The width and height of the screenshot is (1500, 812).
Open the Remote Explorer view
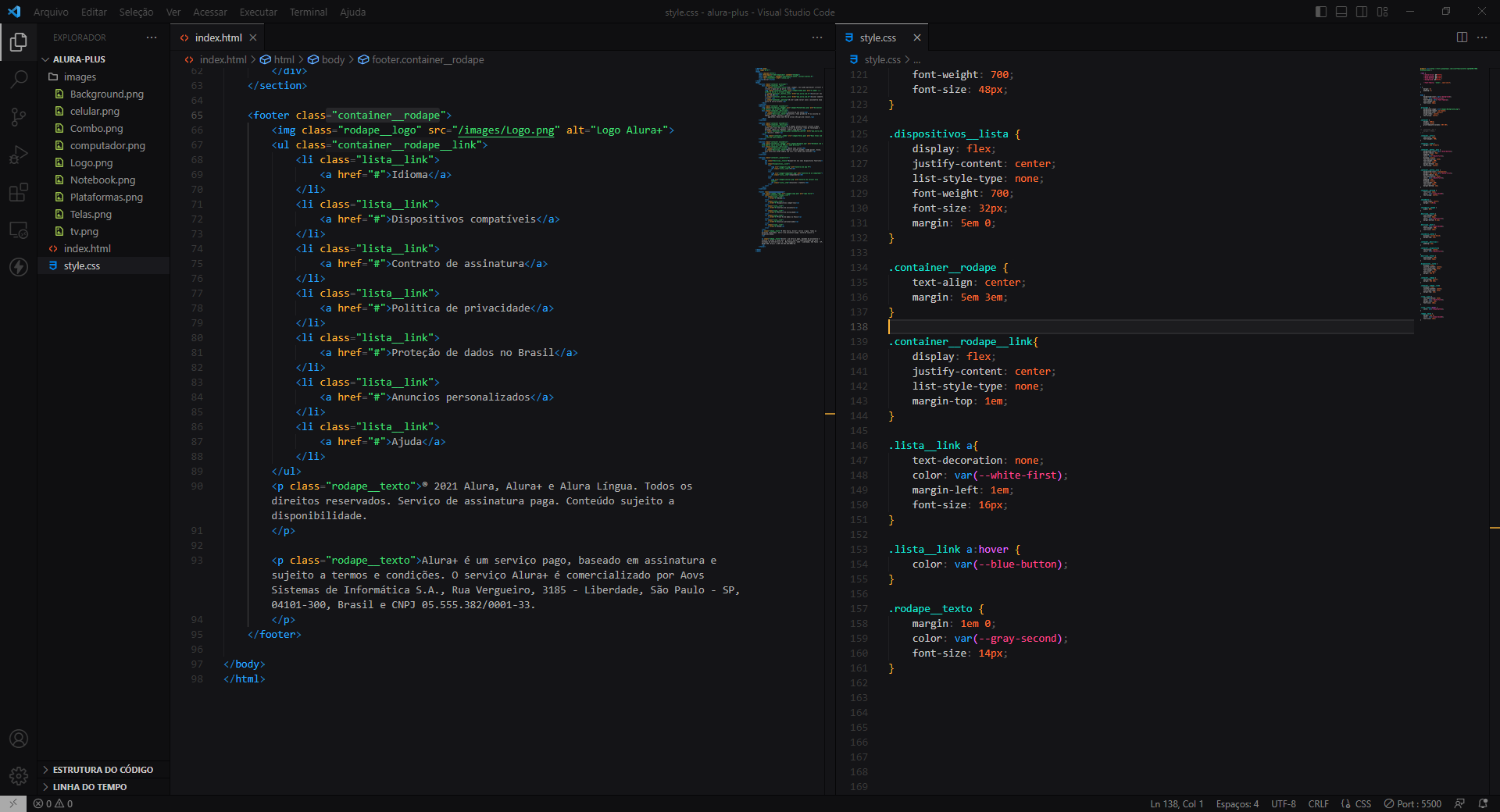(x=19, y=230)
